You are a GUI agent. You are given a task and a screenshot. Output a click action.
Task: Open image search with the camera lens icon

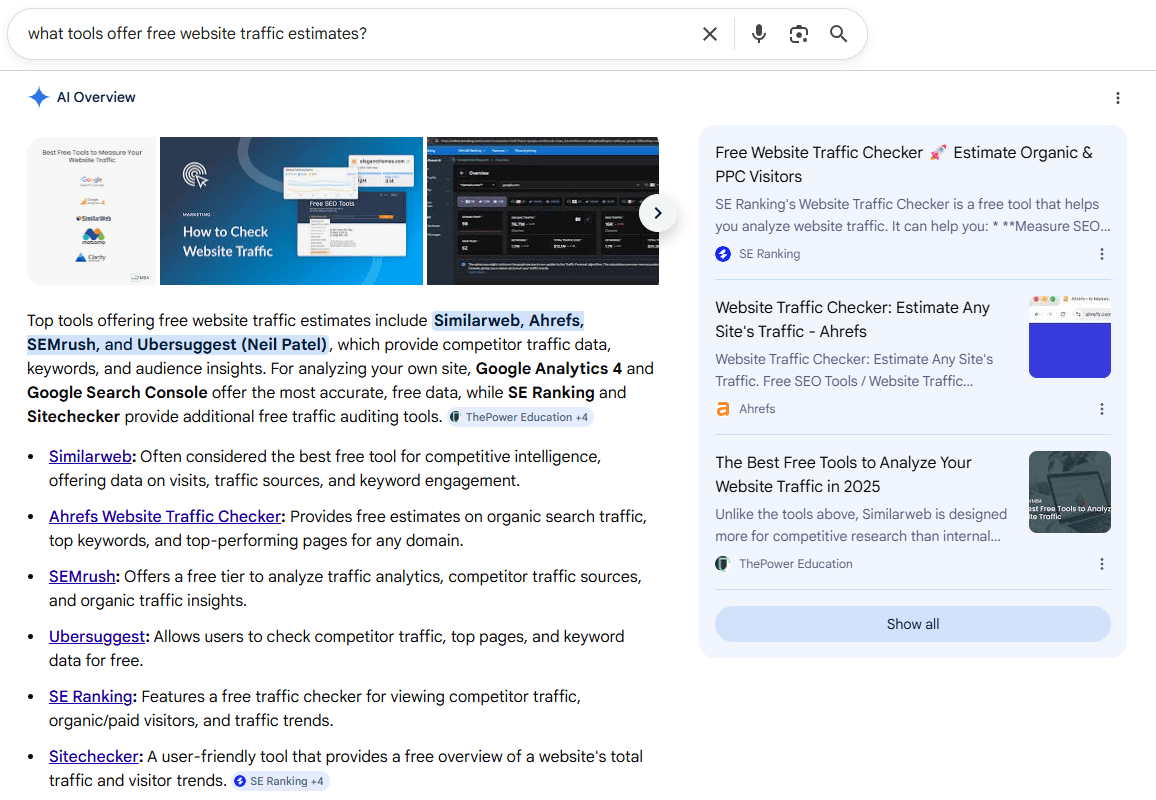pos(798,34)
